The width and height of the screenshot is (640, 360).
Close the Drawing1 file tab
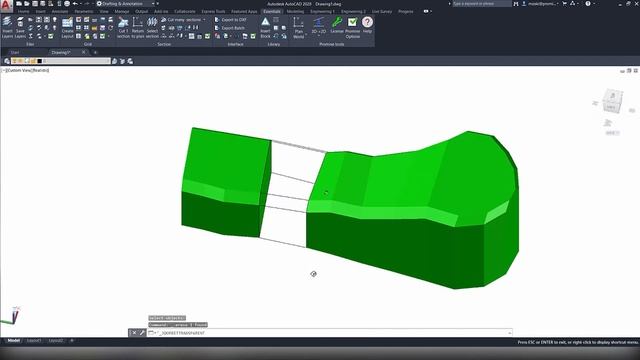(84, 52)
